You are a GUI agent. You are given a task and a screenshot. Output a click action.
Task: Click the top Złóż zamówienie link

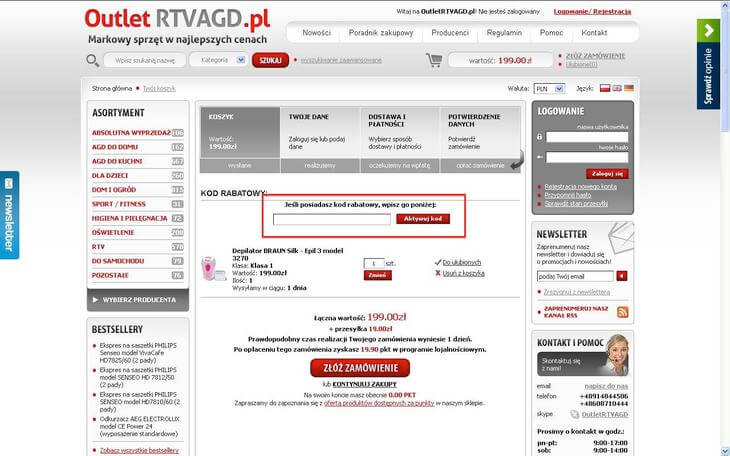click(x=595, y=56)
